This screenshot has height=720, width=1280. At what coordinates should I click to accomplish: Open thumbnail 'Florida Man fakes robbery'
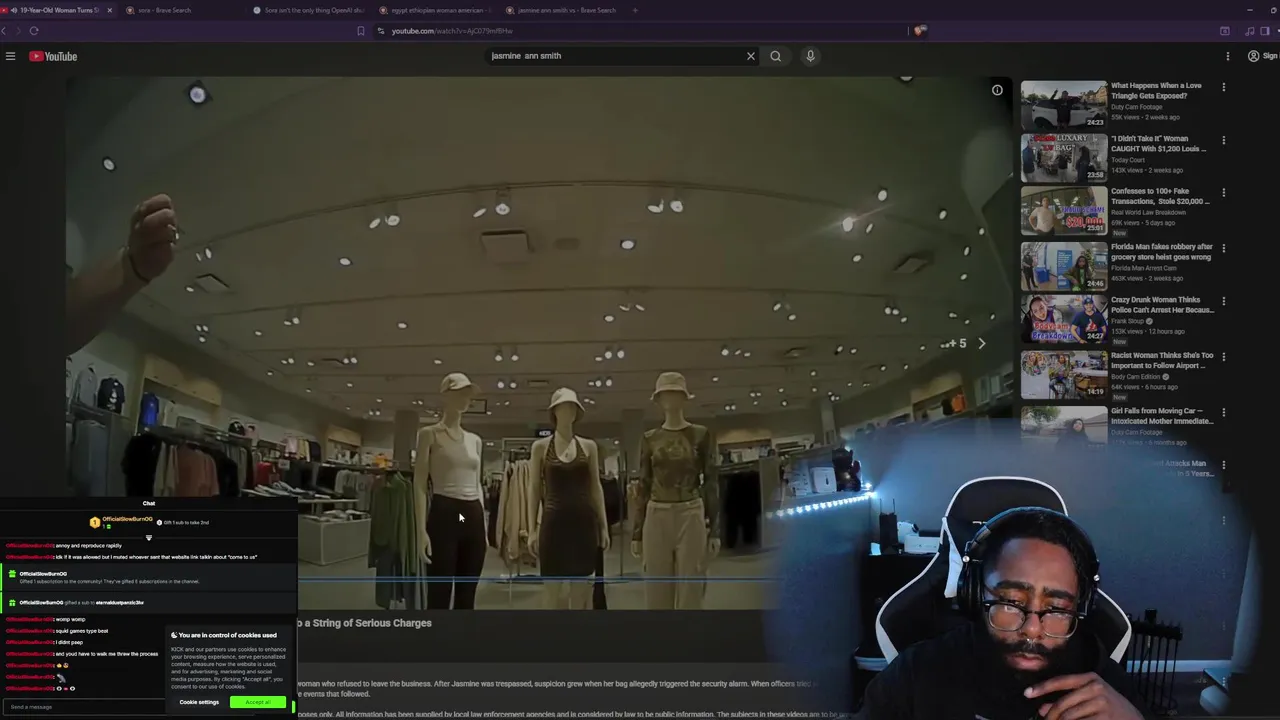coord(1064,265)
